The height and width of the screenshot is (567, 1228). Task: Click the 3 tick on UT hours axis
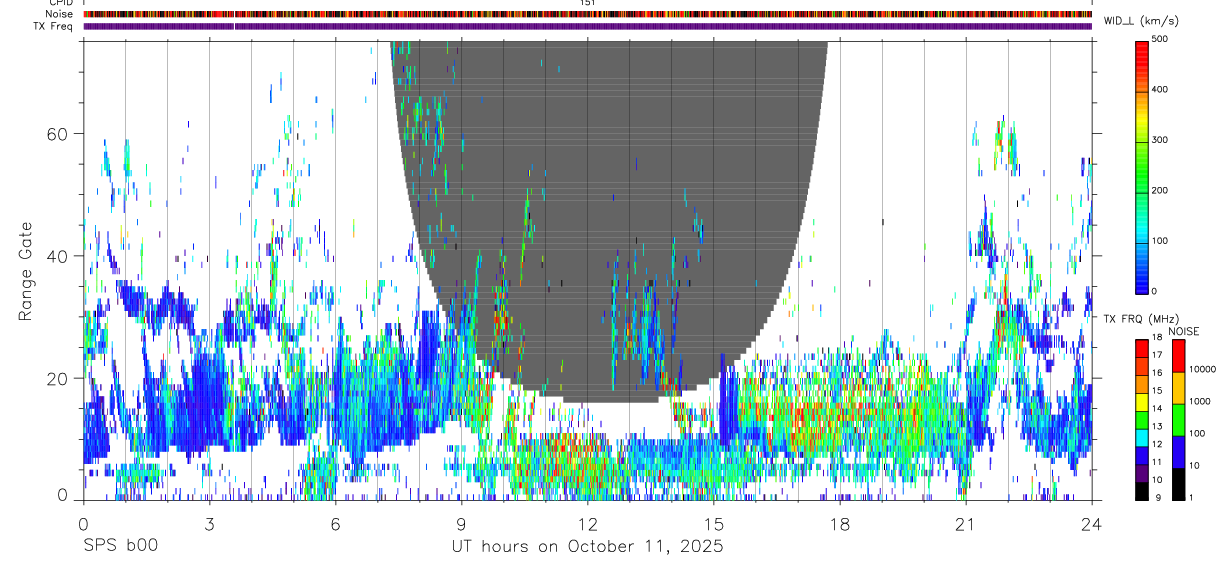coord(209,523)
